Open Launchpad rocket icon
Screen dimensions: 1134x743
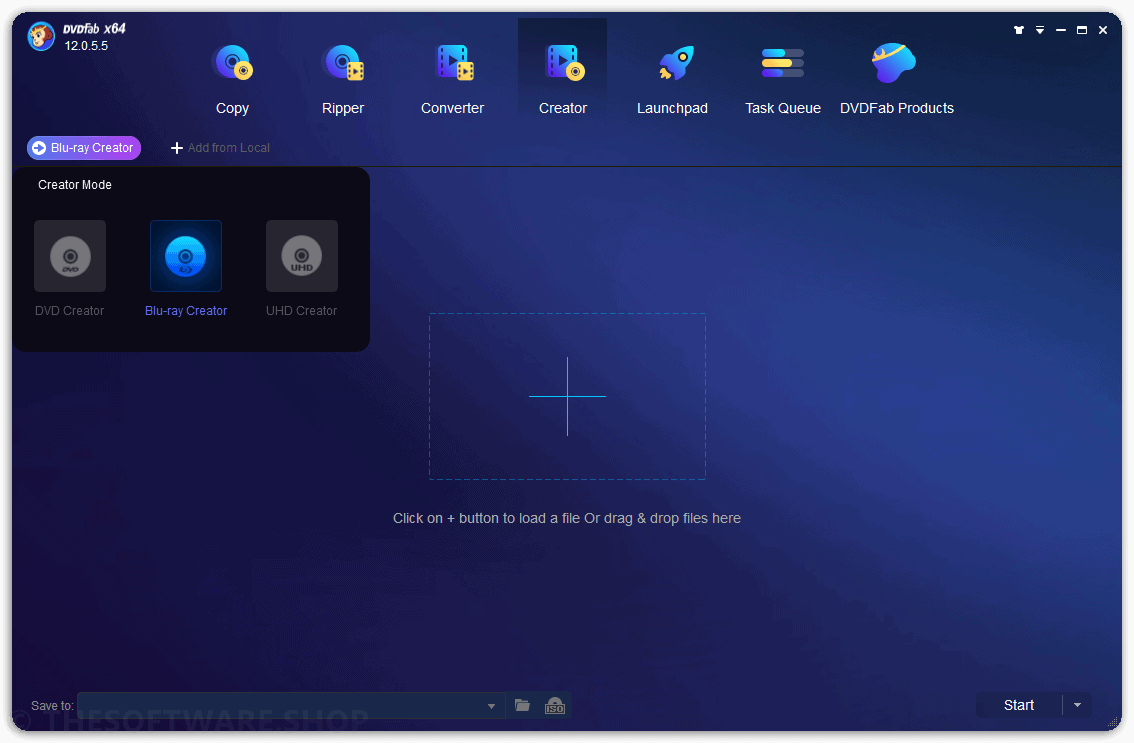pos(675,64)
